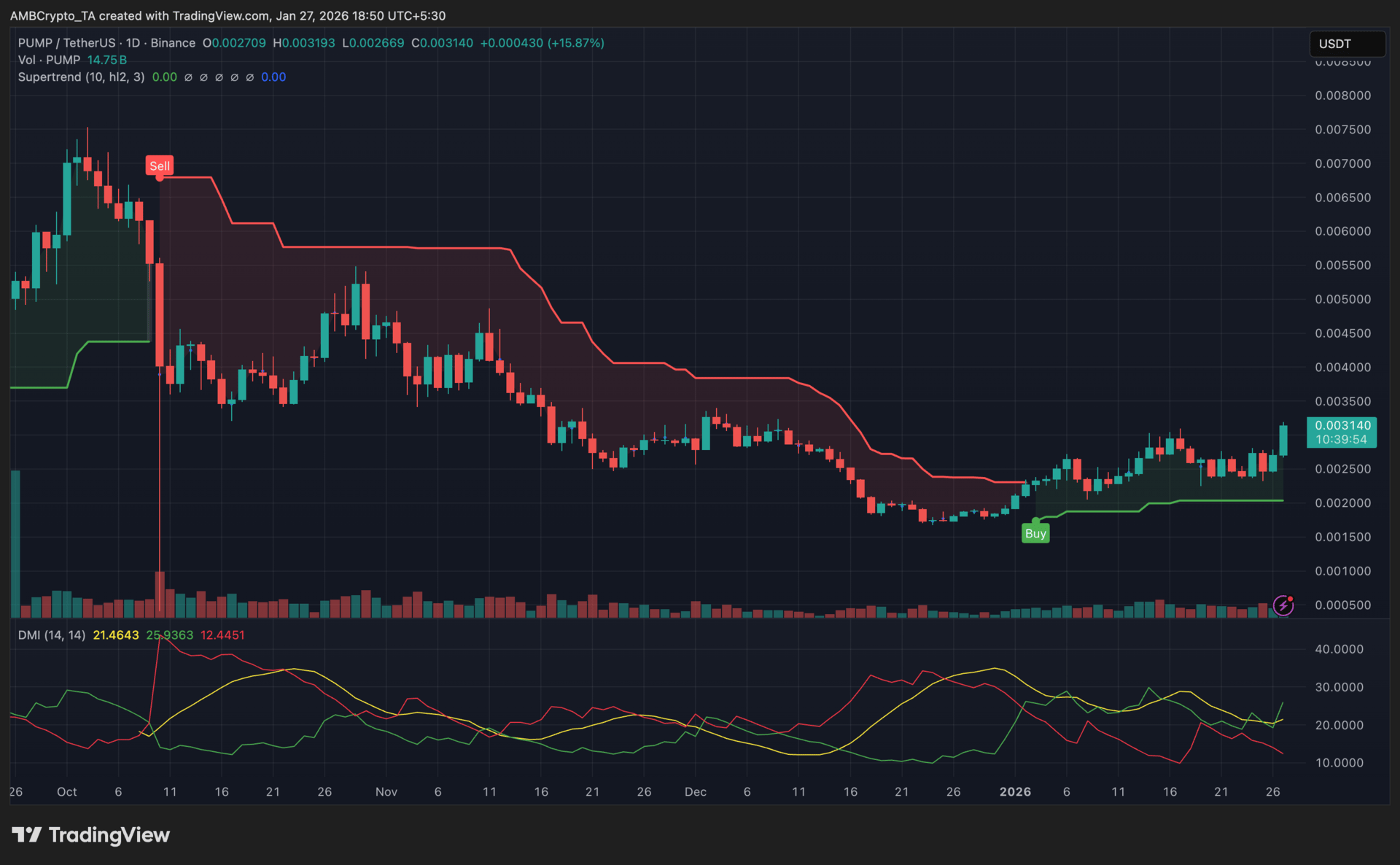Click the 0.005000 price scale label
1400x865 pixels.
click(1342, 299)
